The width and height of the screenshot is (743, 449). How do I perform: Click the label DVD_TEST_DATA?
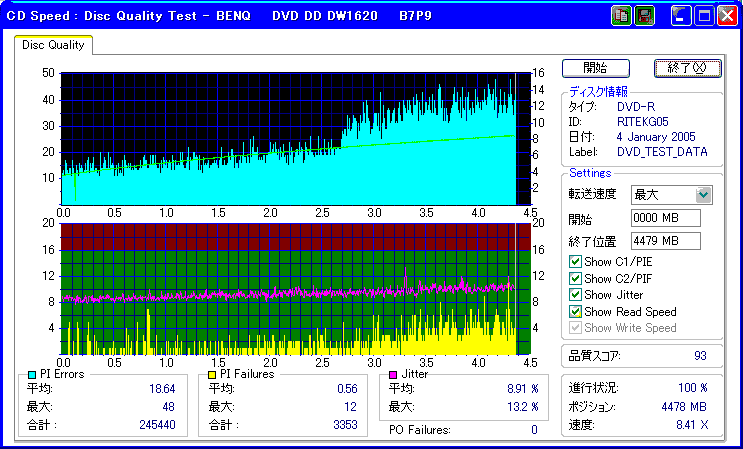coord(662,152)
